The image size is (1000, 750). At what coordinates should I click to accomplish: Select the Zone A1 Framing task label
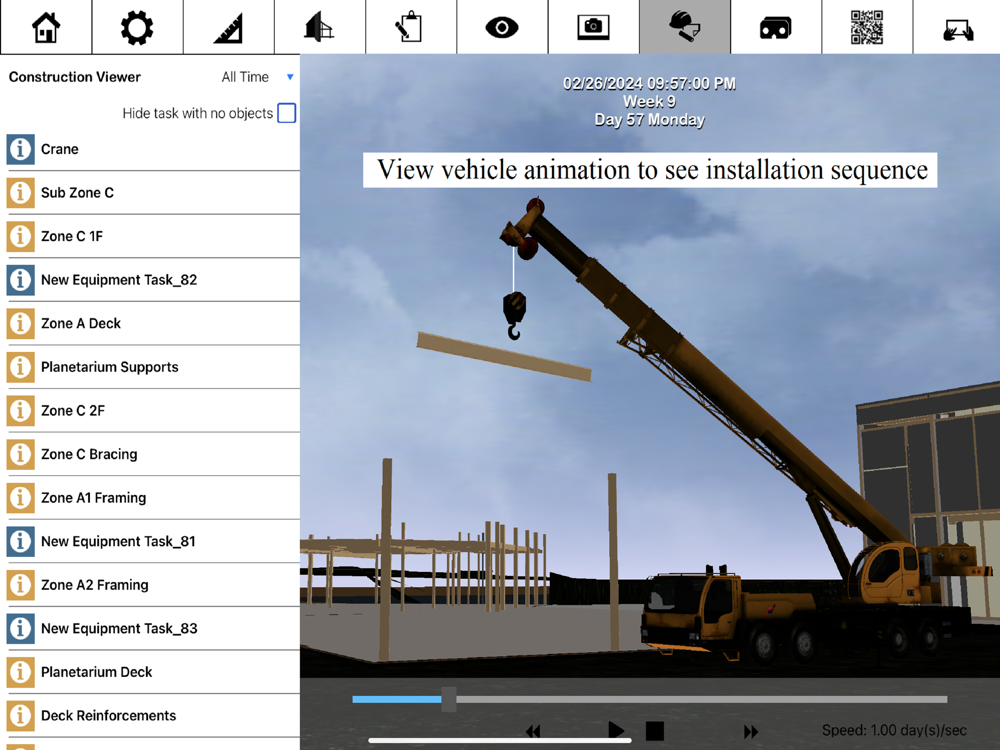94,498
